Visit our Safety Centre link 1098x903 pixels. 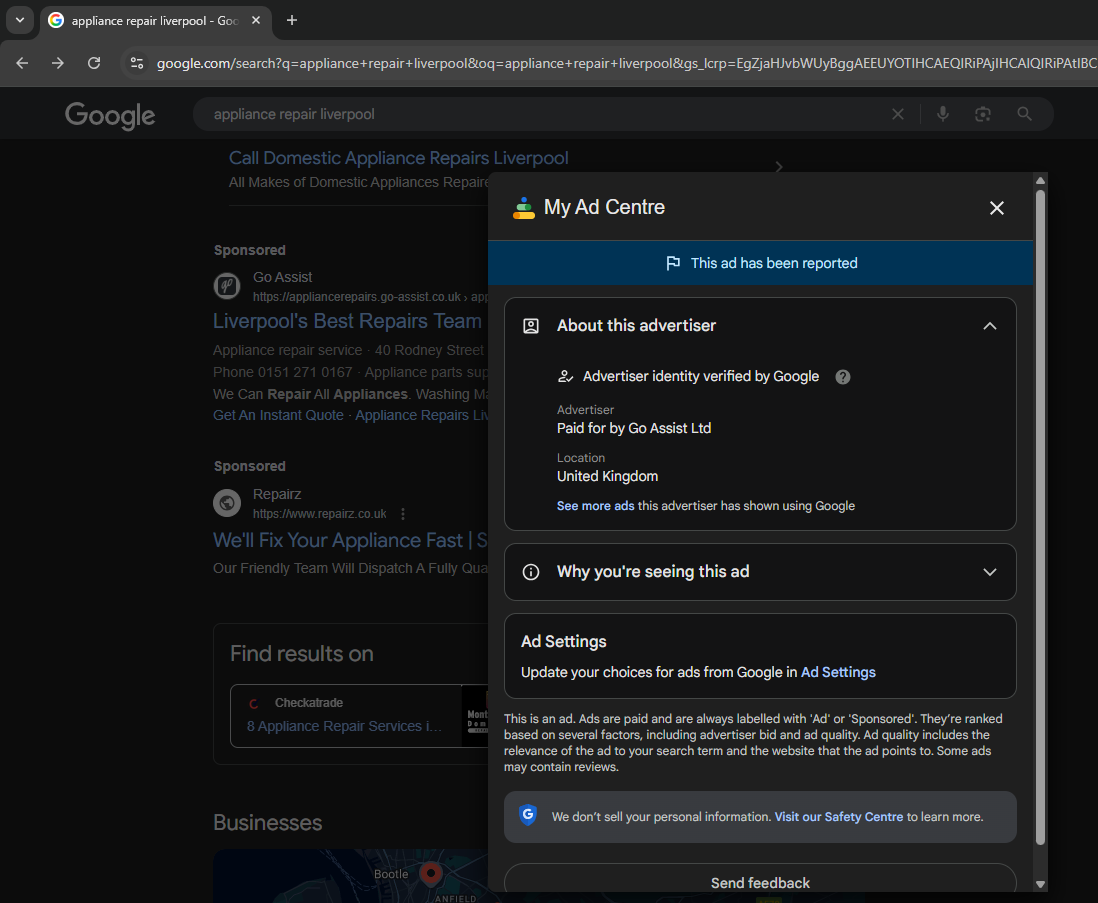tap(838, 817)
